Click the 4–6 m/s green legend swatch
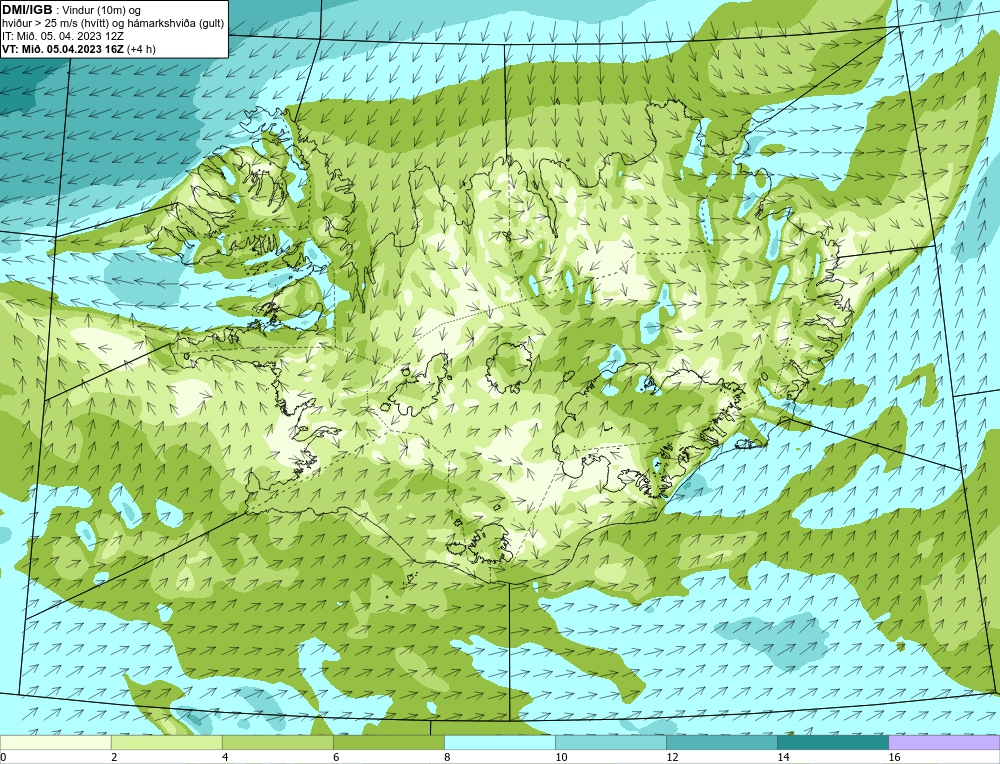1000x764 pixels. pos(277,742)
